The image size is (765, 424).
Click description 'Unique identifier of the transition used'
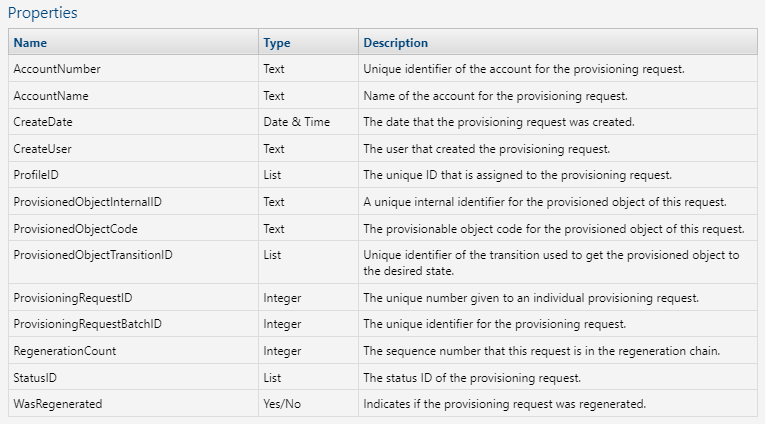tap(551, 263)
